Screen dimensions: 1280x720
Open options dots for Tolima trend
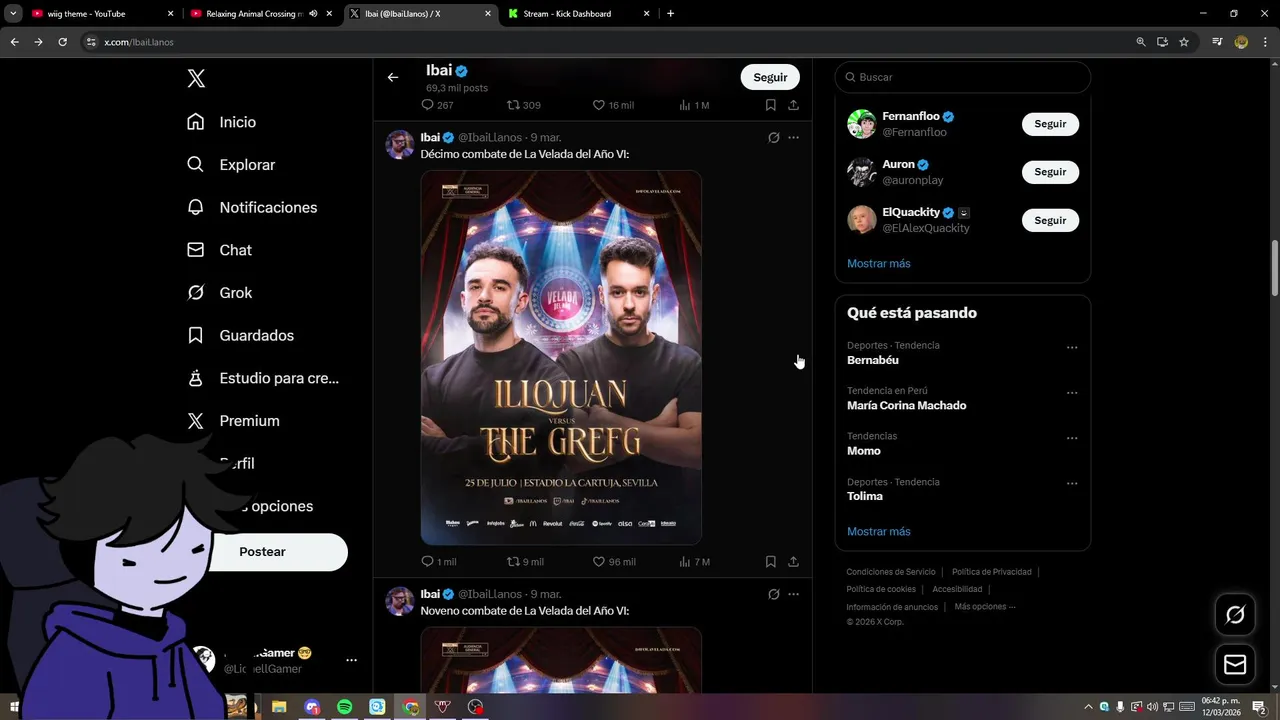coord(1072,484)
